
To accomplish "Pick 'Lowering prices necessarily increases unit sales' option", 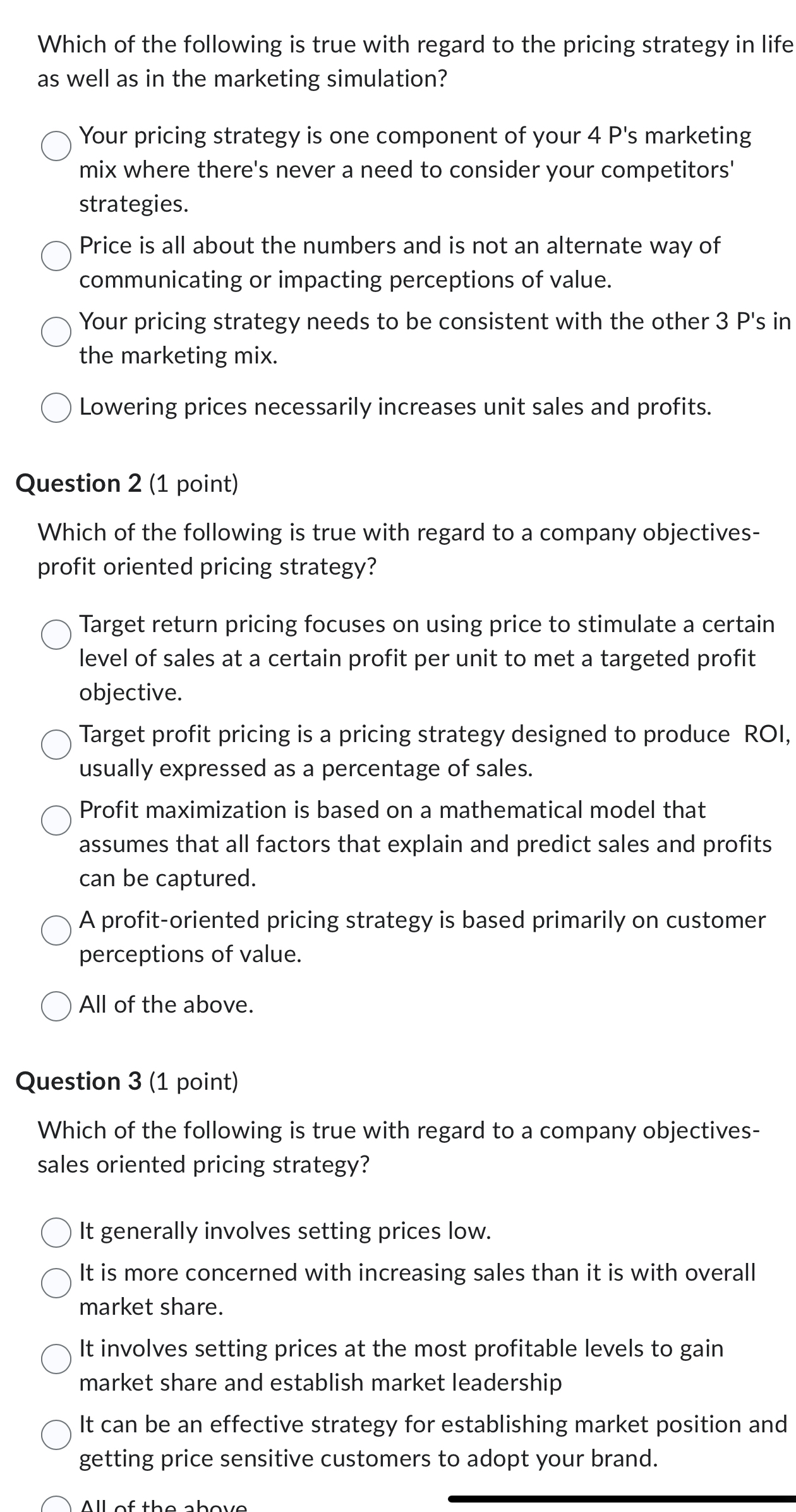I will pyautogui.click(x=56, y=408).
